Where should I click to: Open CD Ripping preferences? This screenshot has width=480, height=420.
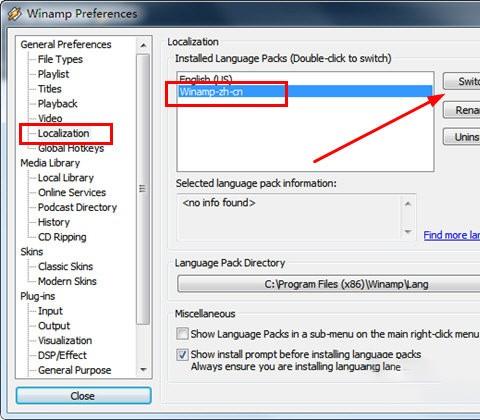(x=62, y=237)
